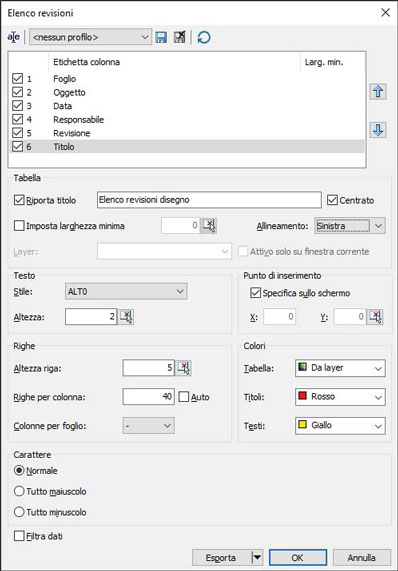
Task: Expand the nessun profilo profile dropdown
Action: point(90,37)
